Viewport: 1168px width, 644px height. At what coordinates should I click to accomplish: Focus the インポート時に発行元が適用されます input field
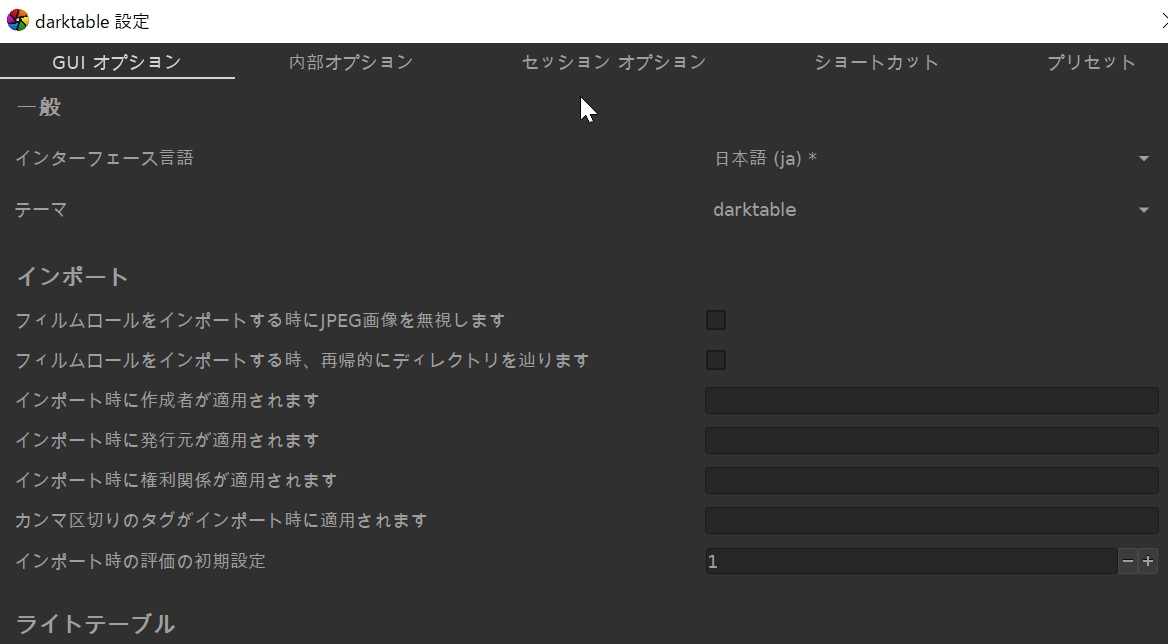click(932, 441)
